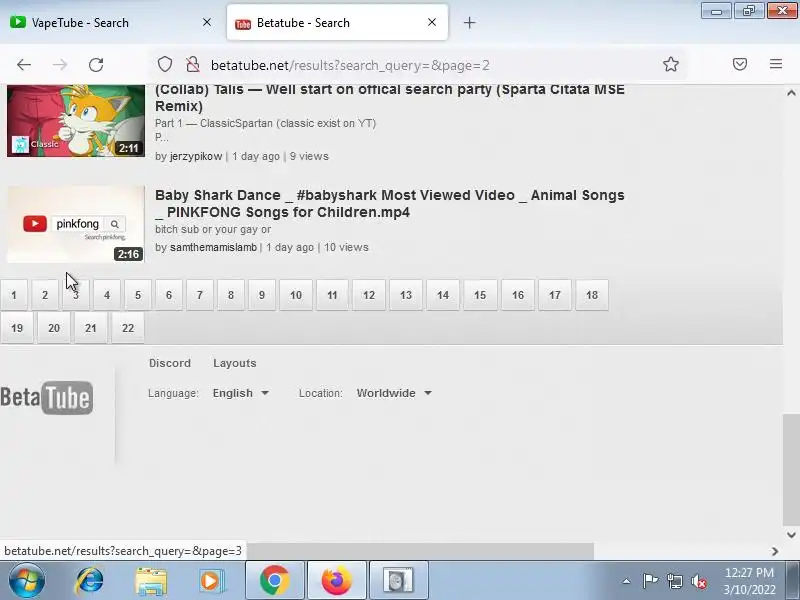Viewport: 800px width, 600px height.
Task: Click the browser back arrow
Action: click(x=23, y=65)
